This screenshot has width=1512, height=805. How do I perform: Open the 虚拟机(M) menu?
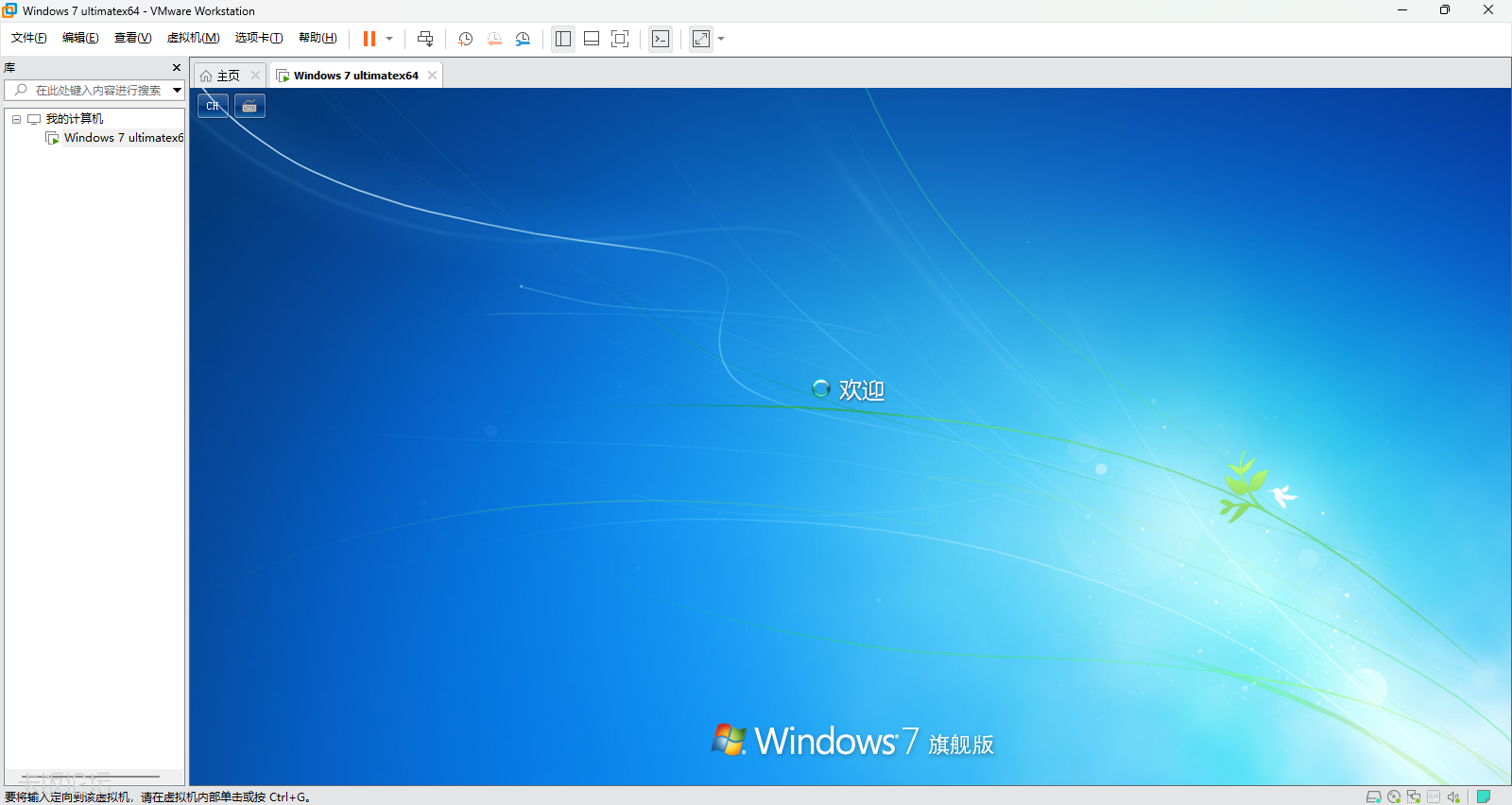[193, 38]
